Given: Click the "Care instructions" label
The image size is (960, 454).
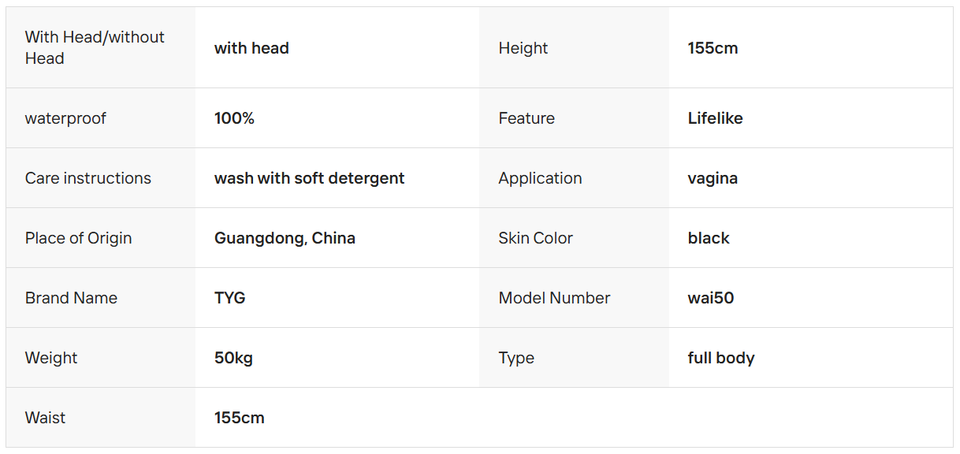Looking at the screenshot, I should [x=88, y=178].
